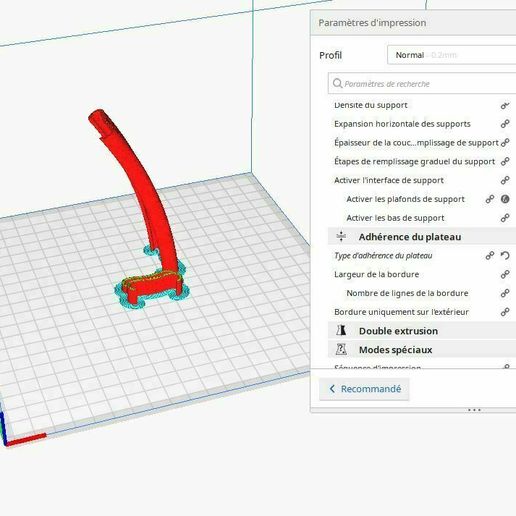Click Double extrusion category icon
Viewport: 516px width, 516px height.
pyautogui.click(x=341, y=331)
